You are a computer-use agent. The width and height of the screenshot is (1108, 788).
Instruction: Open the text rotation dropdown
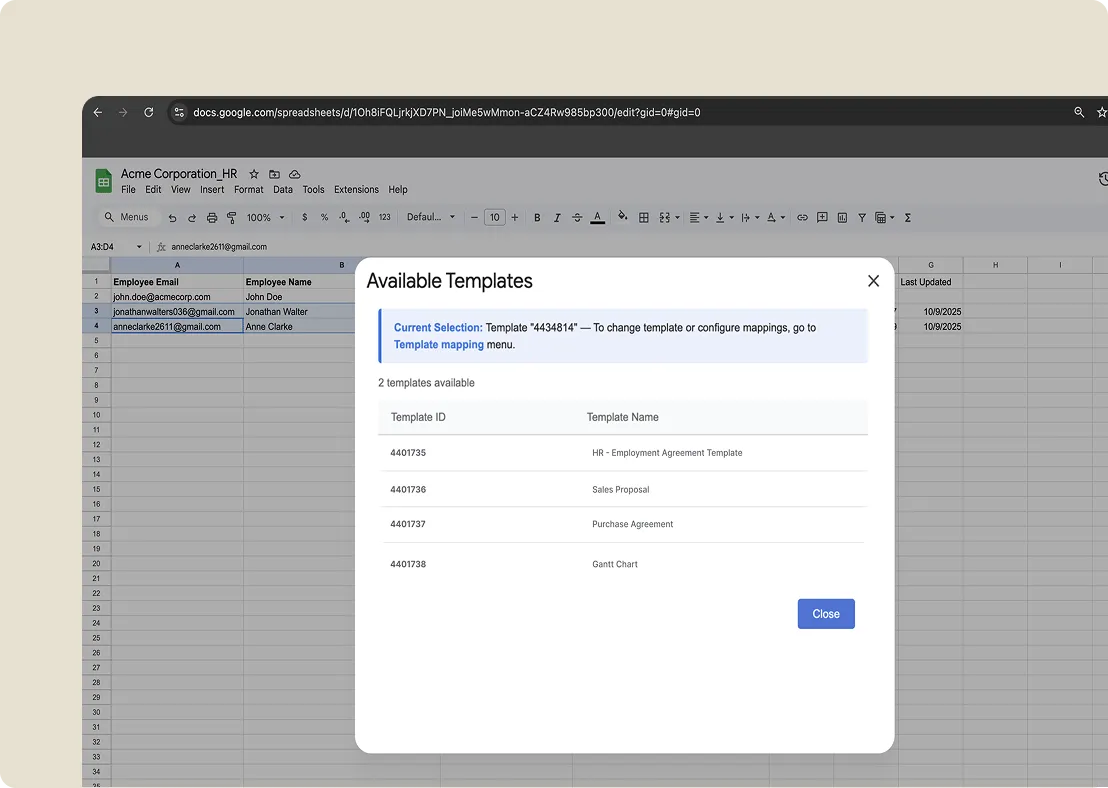click(x=776, y=218)
